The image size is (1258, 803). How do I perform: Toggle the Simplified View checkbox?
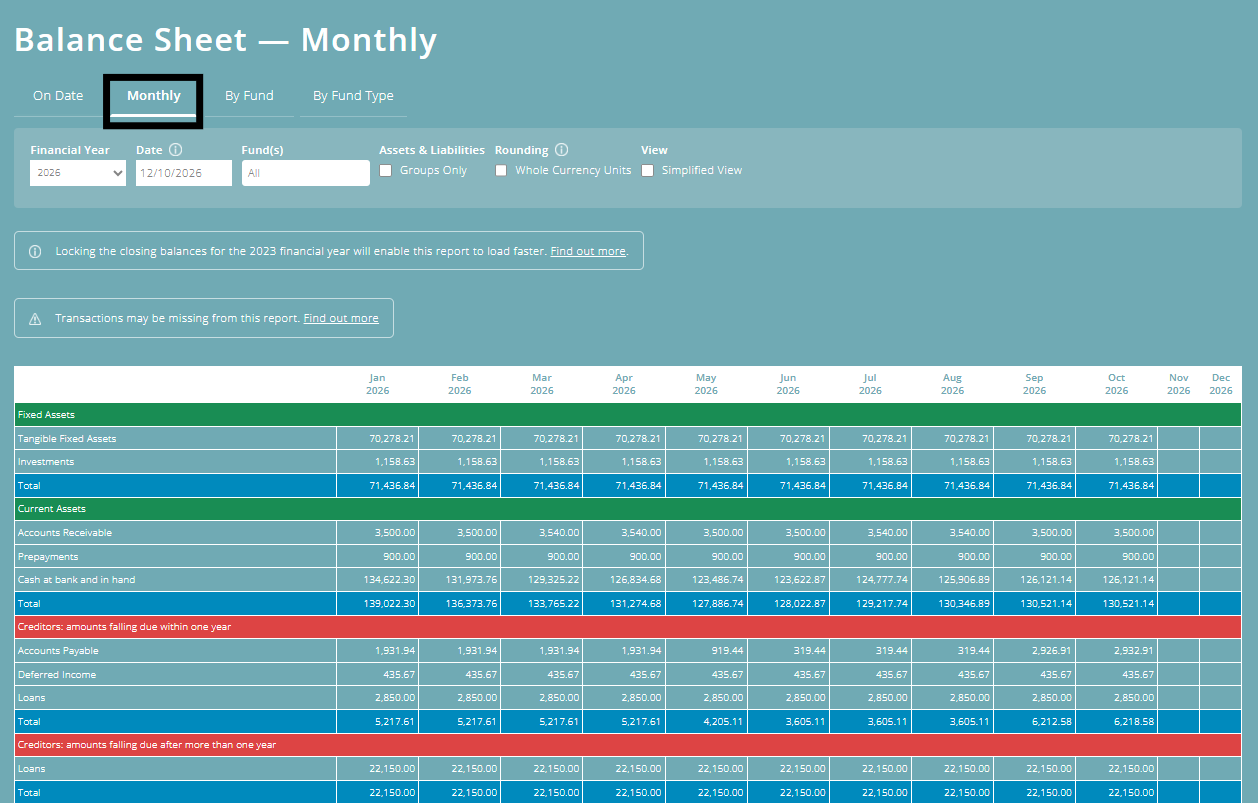tap(648, 171)
